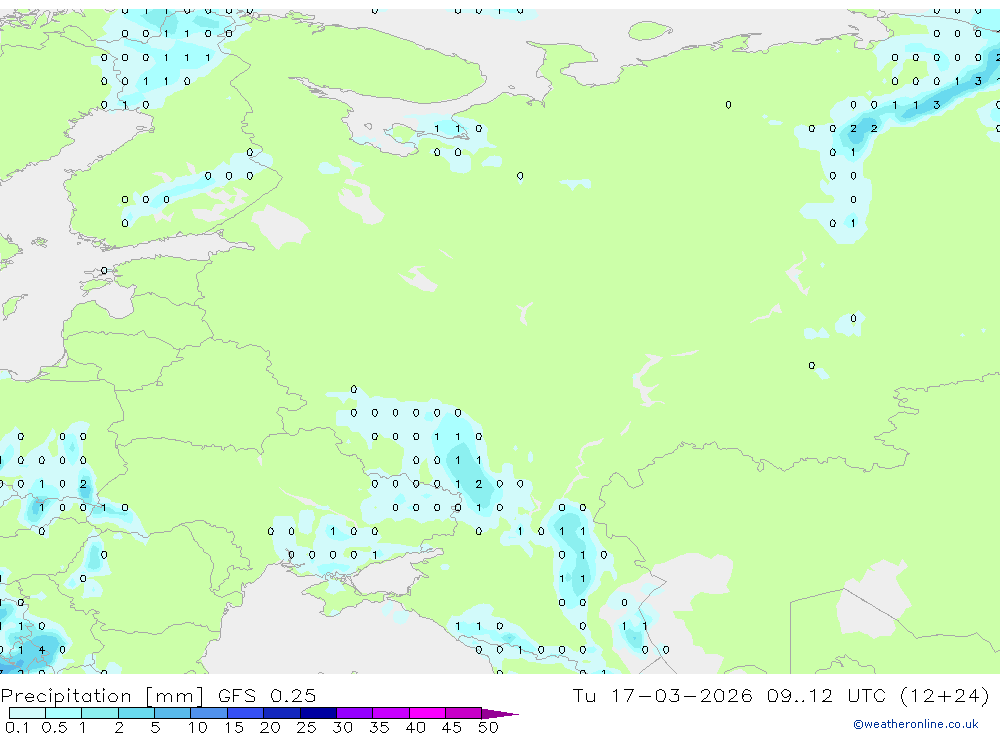Click the legend label '10'

pyautogui.click(x=198, y=727)
